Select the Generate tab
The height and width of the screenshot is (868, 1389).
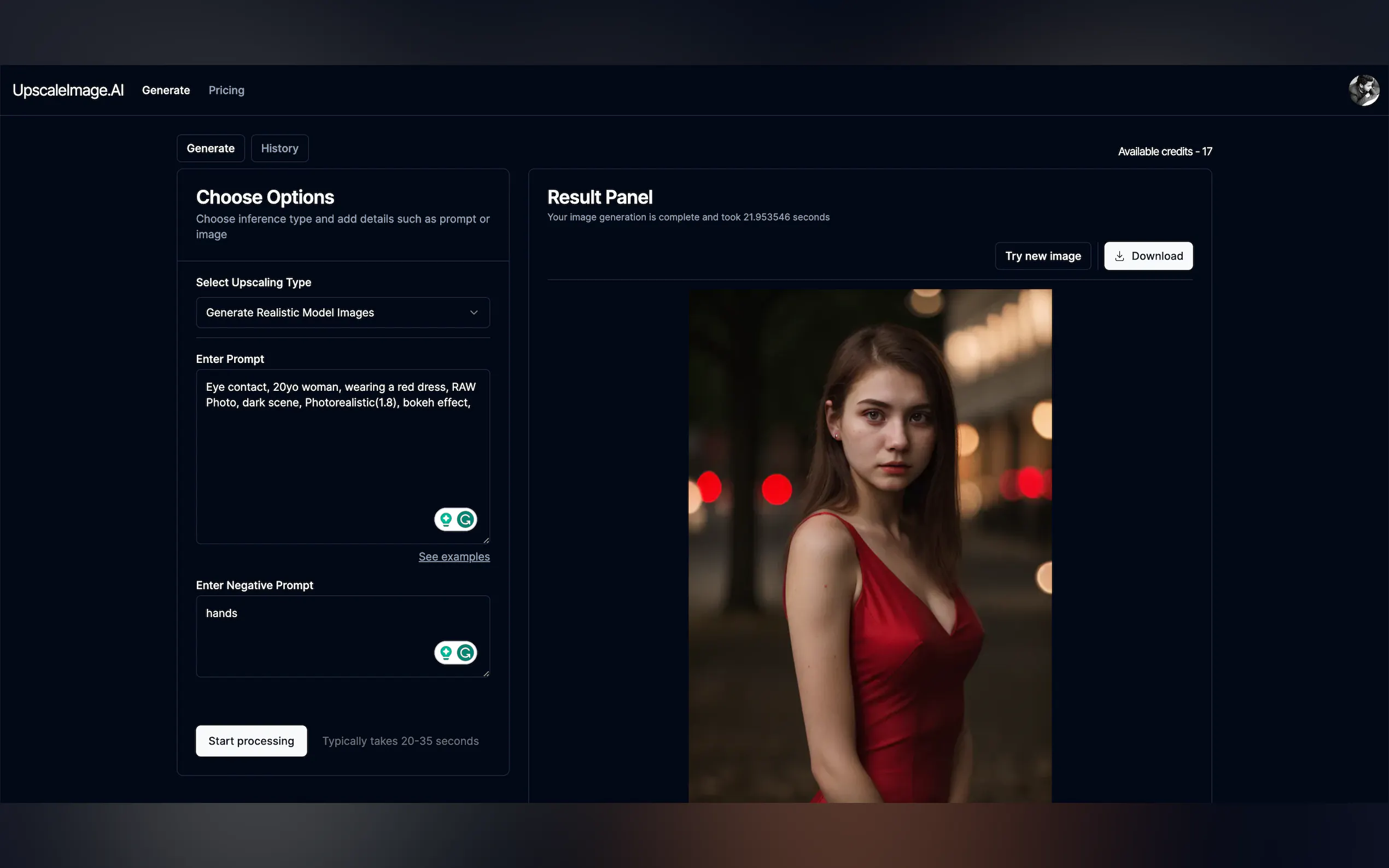(x=210, y=148)
